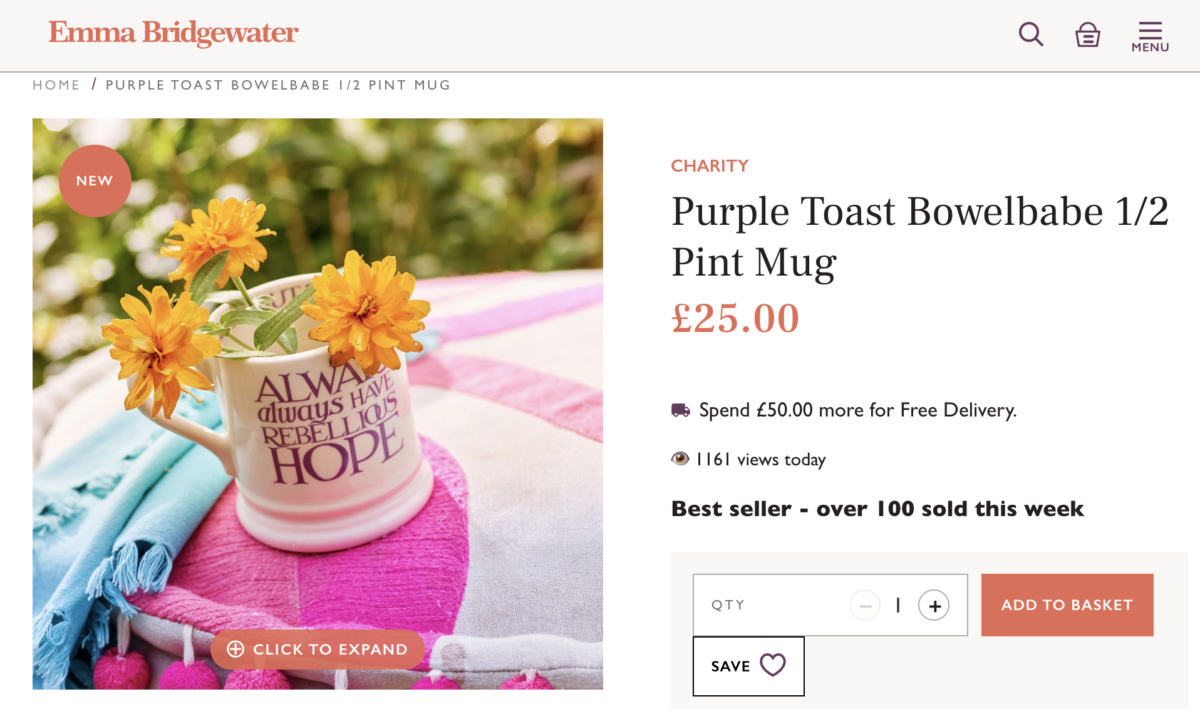Click the NEW badge on image
This screenshot has height=709, width=1200.
[x=95, y=181]
